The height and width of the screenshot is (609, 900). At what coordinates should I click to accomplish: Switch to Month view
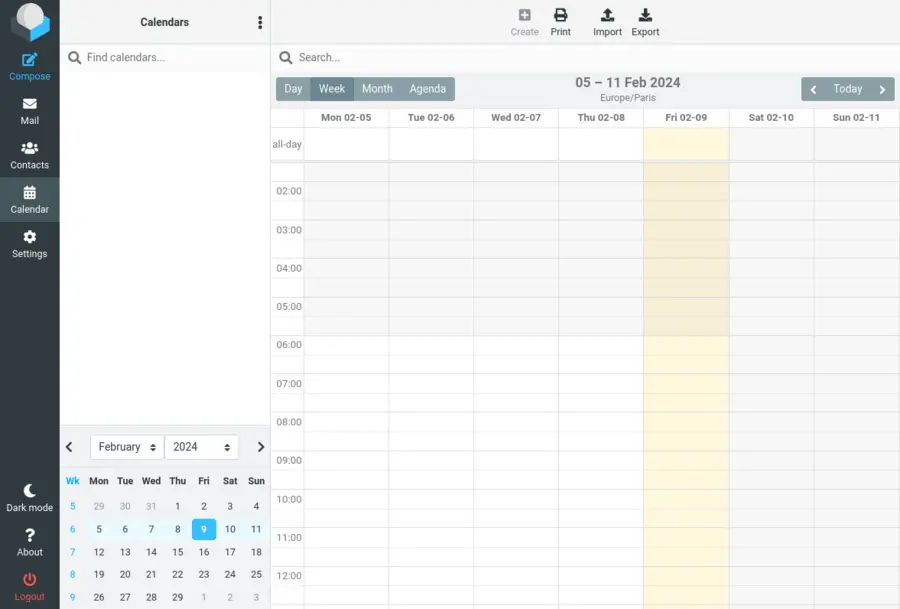pos(377,88)
